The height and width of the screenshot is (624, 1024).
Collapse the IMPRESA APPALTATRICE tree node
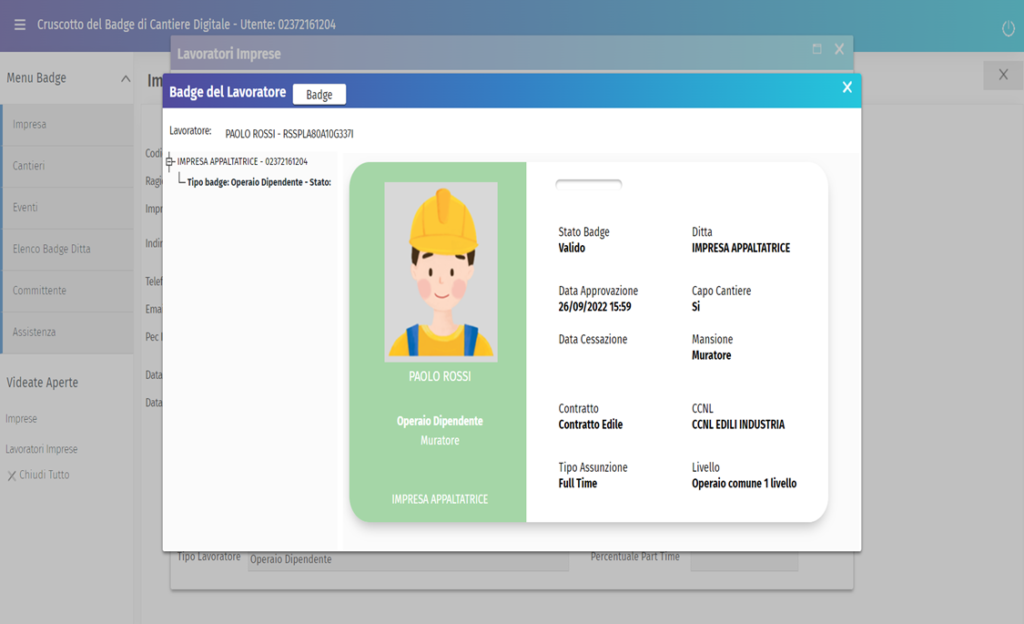[x=170, y=161]
